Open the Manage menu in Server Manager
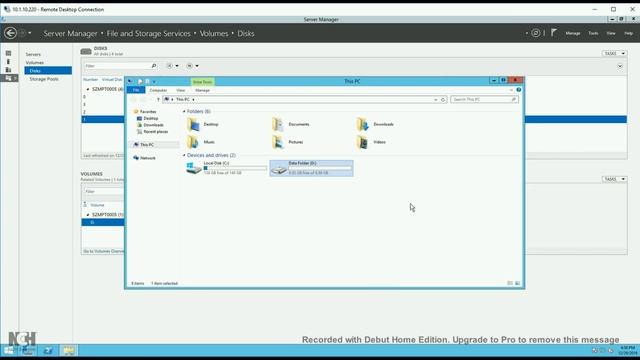 point(573,33)
